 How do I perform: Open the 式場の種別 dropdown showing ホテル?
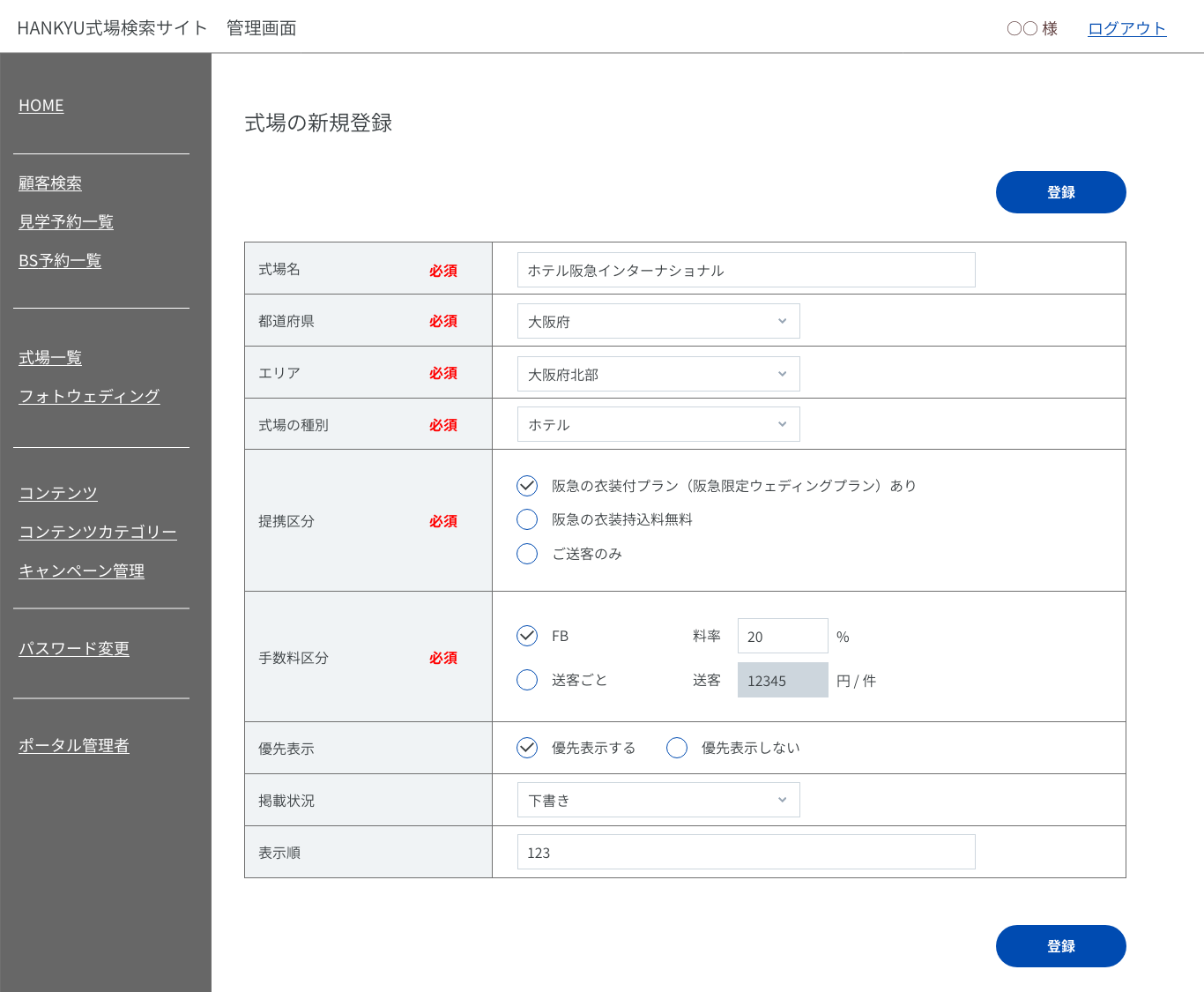(658, 424)
